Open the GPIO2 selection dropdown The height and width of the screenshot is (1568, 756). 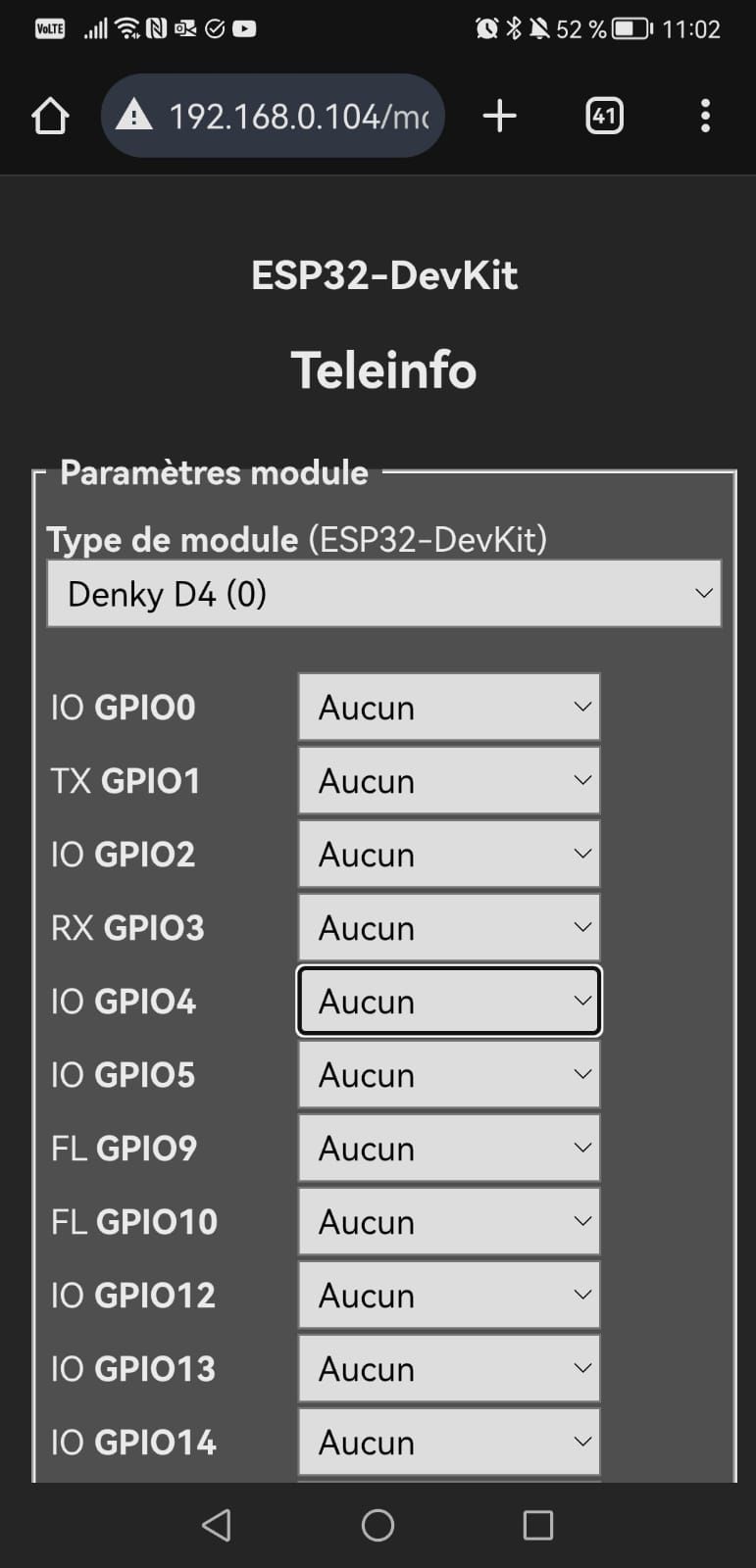(x=449, y=855)
